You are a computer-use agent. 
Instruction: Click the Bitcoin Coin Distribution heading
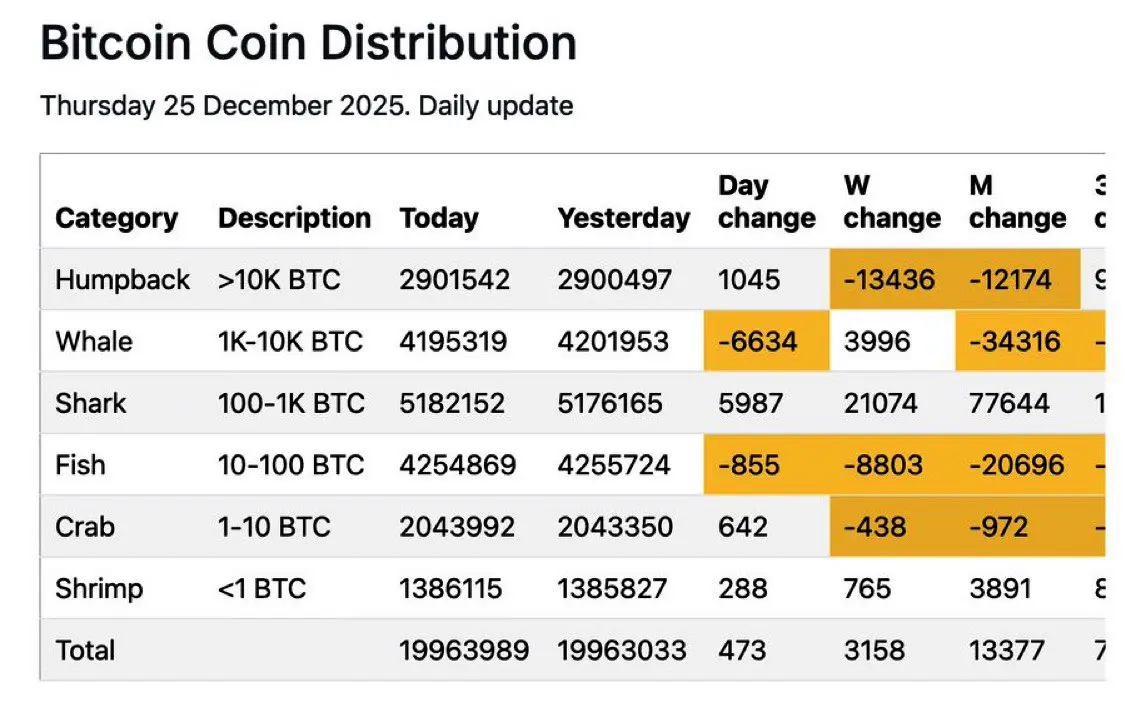pos(308,44)
